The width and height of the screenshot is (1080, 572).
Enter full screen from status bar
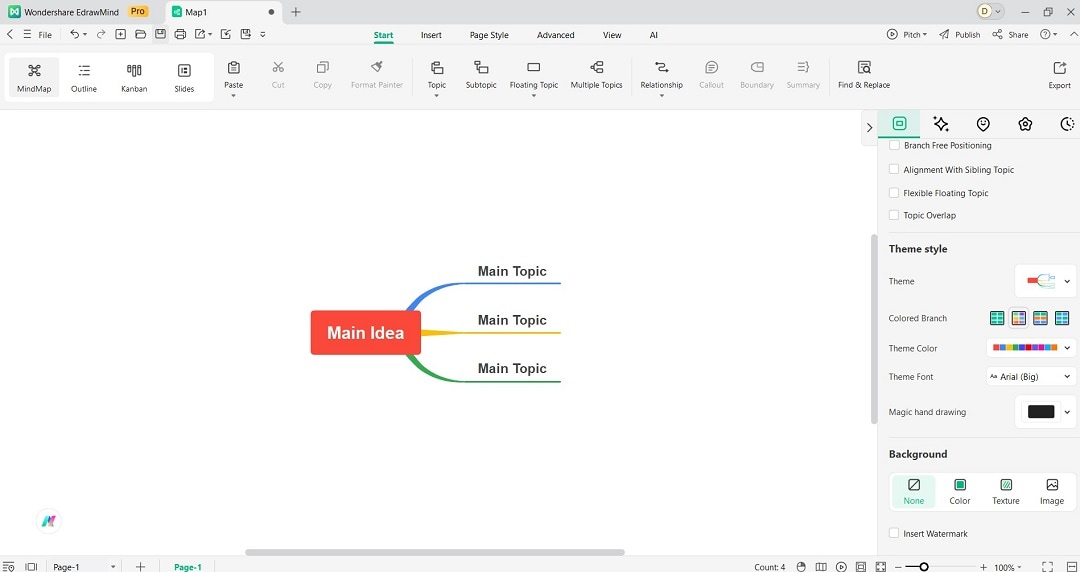click(1047, 566)
